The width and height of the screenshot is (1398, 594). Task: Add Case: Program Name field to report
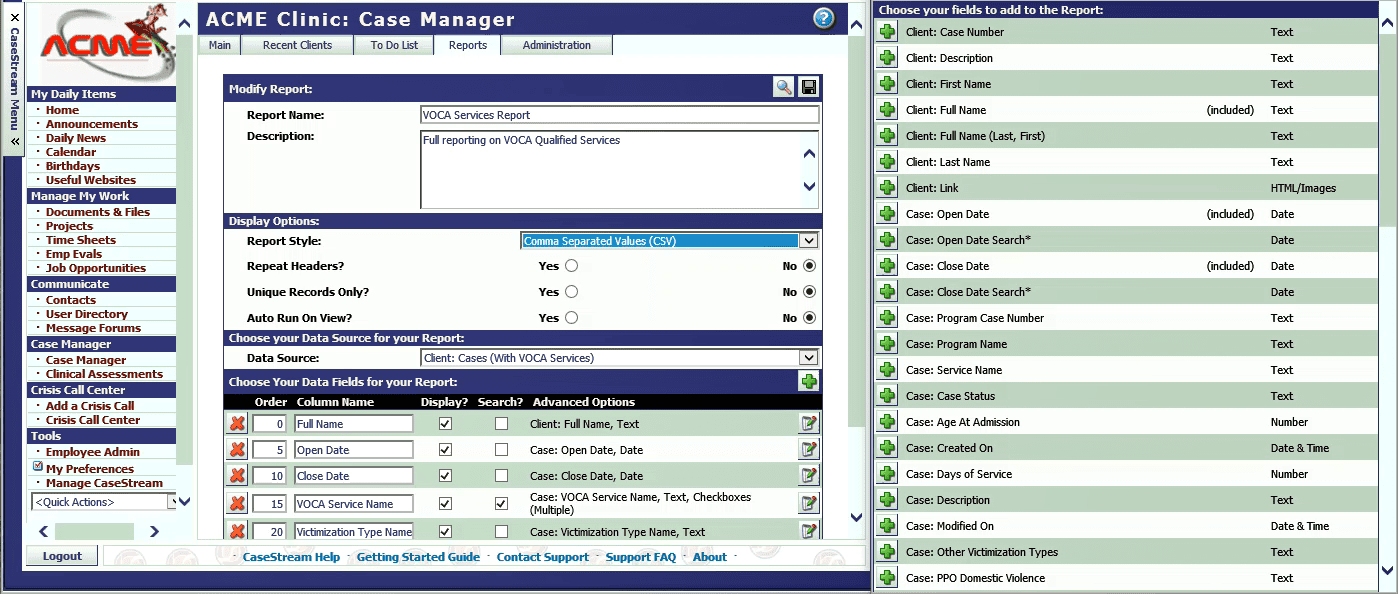click(887, 344)
